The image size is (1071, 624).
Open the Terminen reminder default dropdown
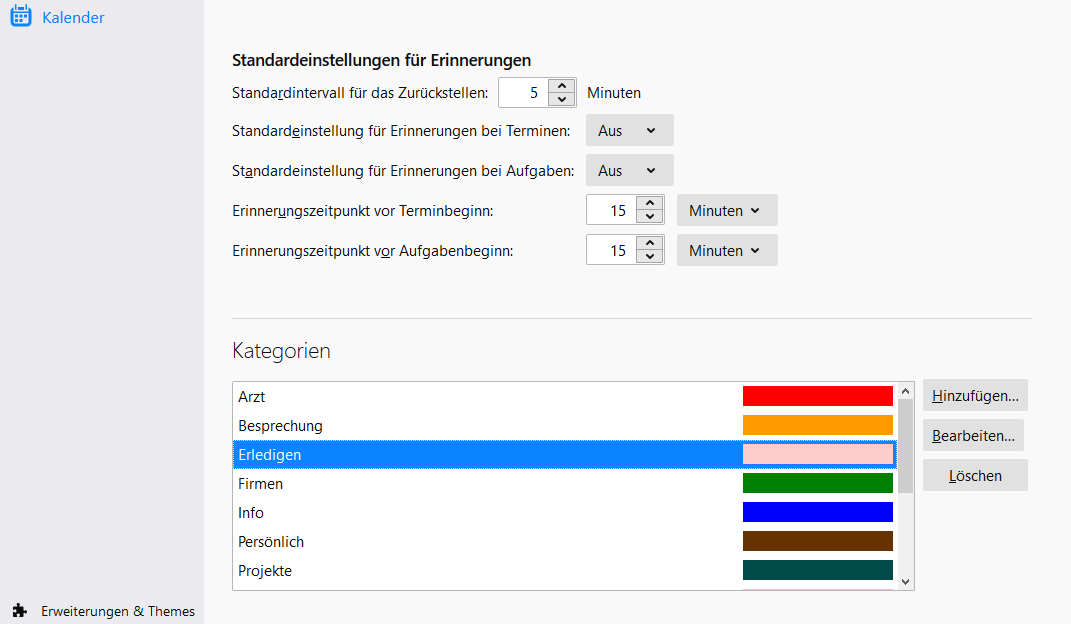tap(629, 131)
